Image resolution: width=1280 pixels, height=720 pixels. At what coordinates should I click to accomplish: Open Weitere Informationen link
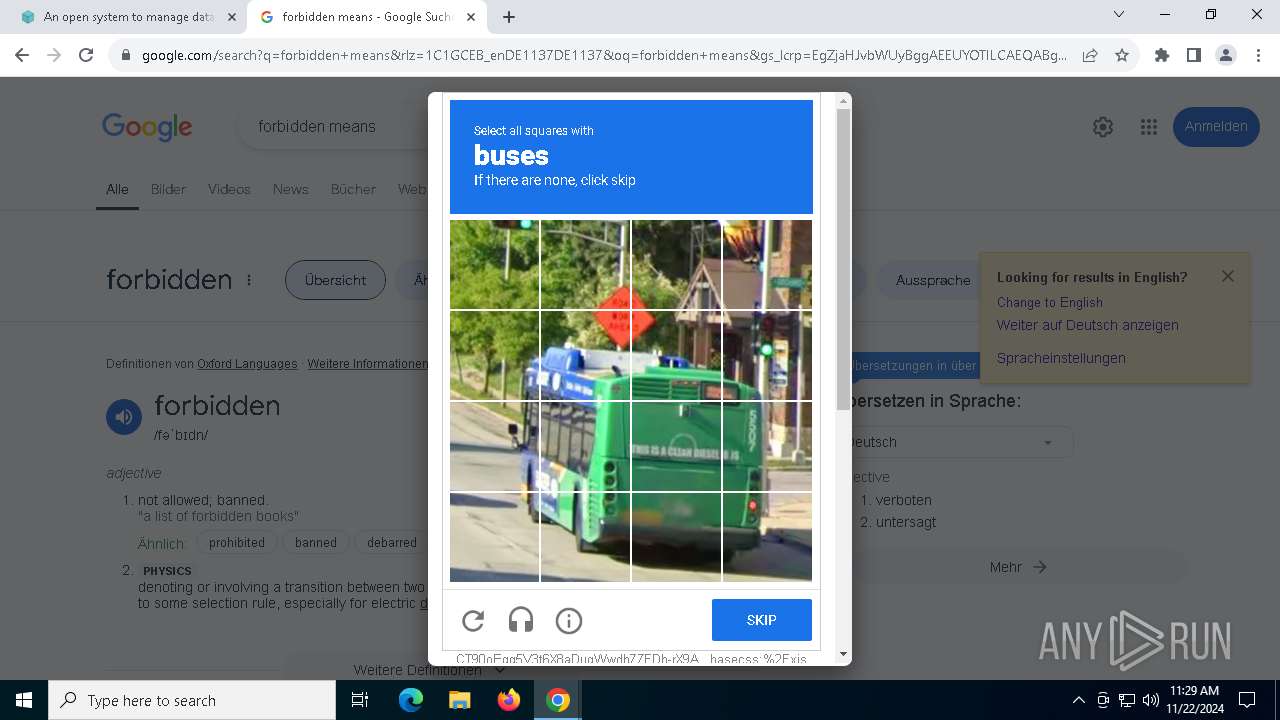tap(368, 364)
